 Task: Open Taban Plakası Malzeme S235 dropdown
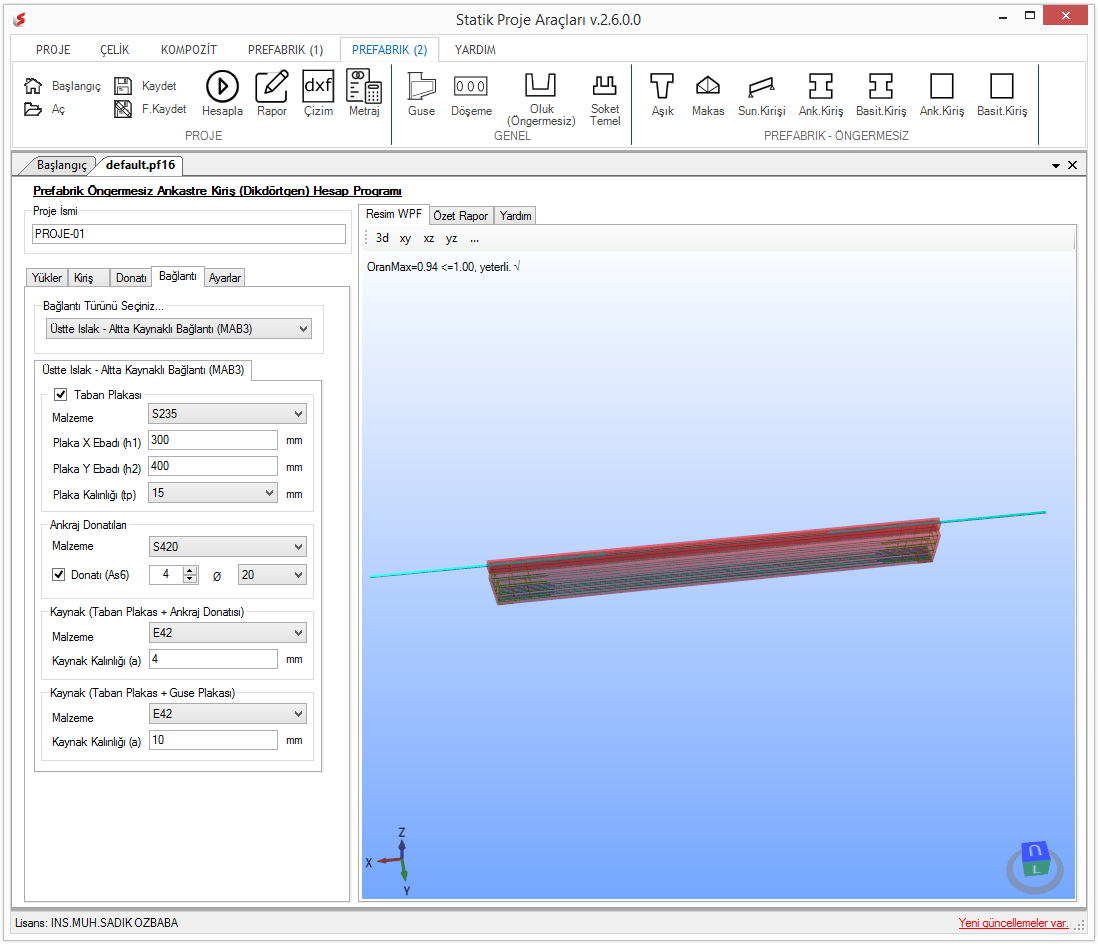228,414
